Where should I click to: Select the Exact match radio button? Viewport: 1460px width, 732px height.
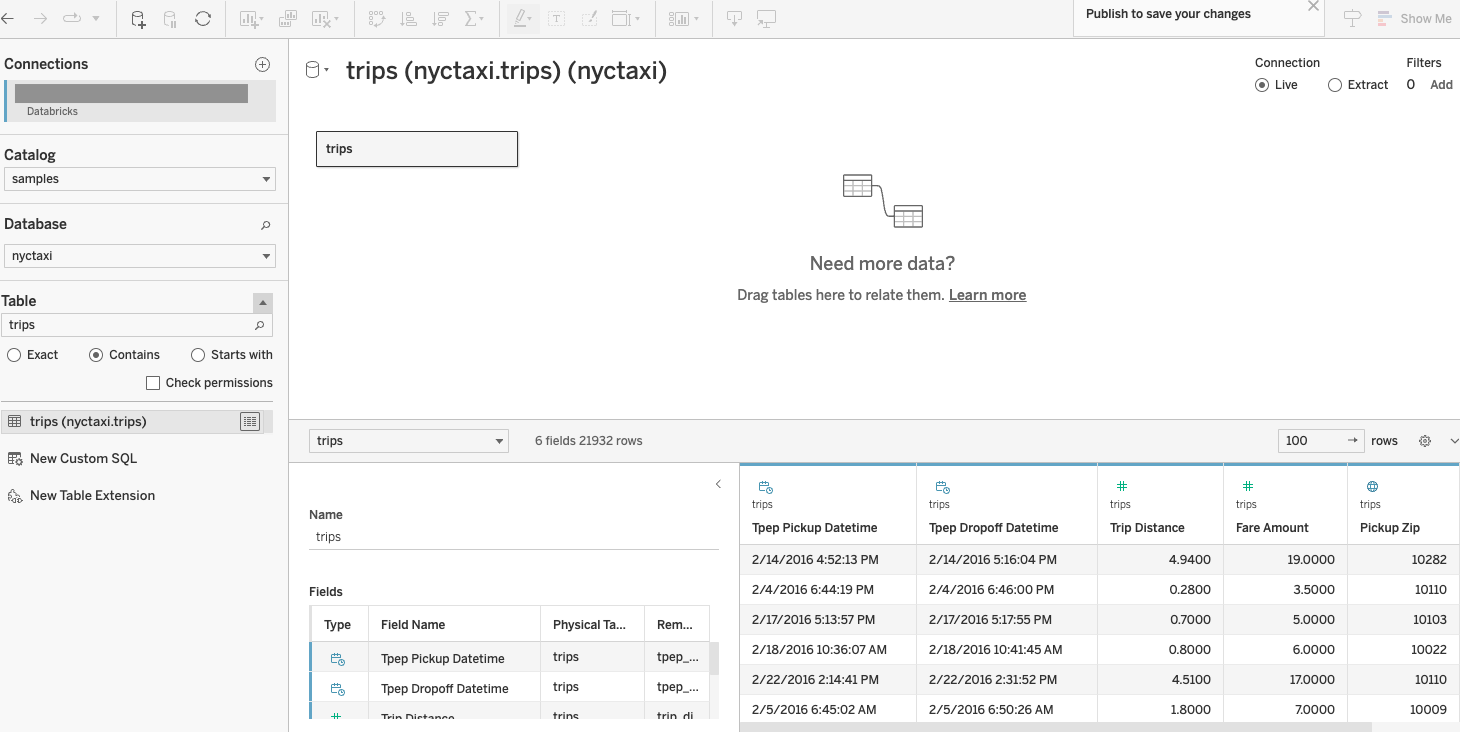pyautogui.click(x=14, y=354)
